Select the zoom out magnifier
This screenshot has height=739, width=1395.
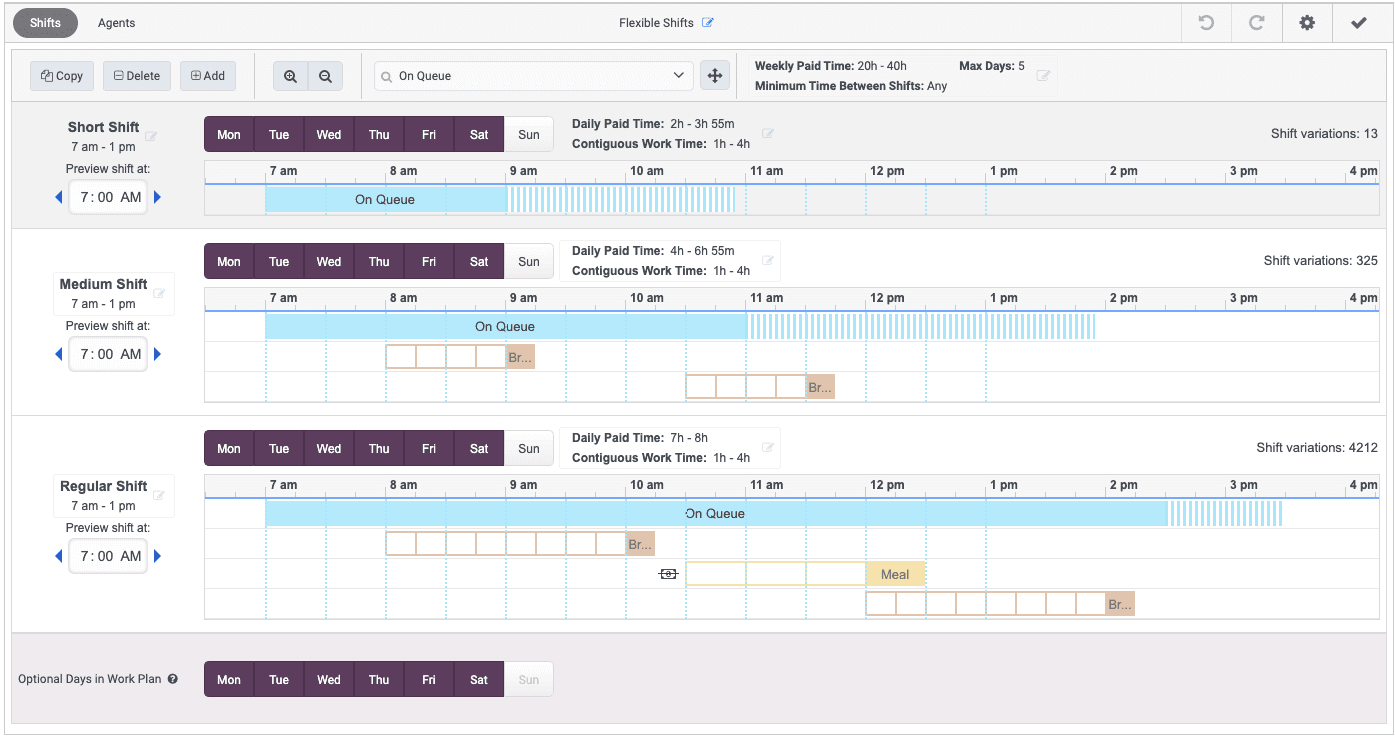(x=325, y=75)
